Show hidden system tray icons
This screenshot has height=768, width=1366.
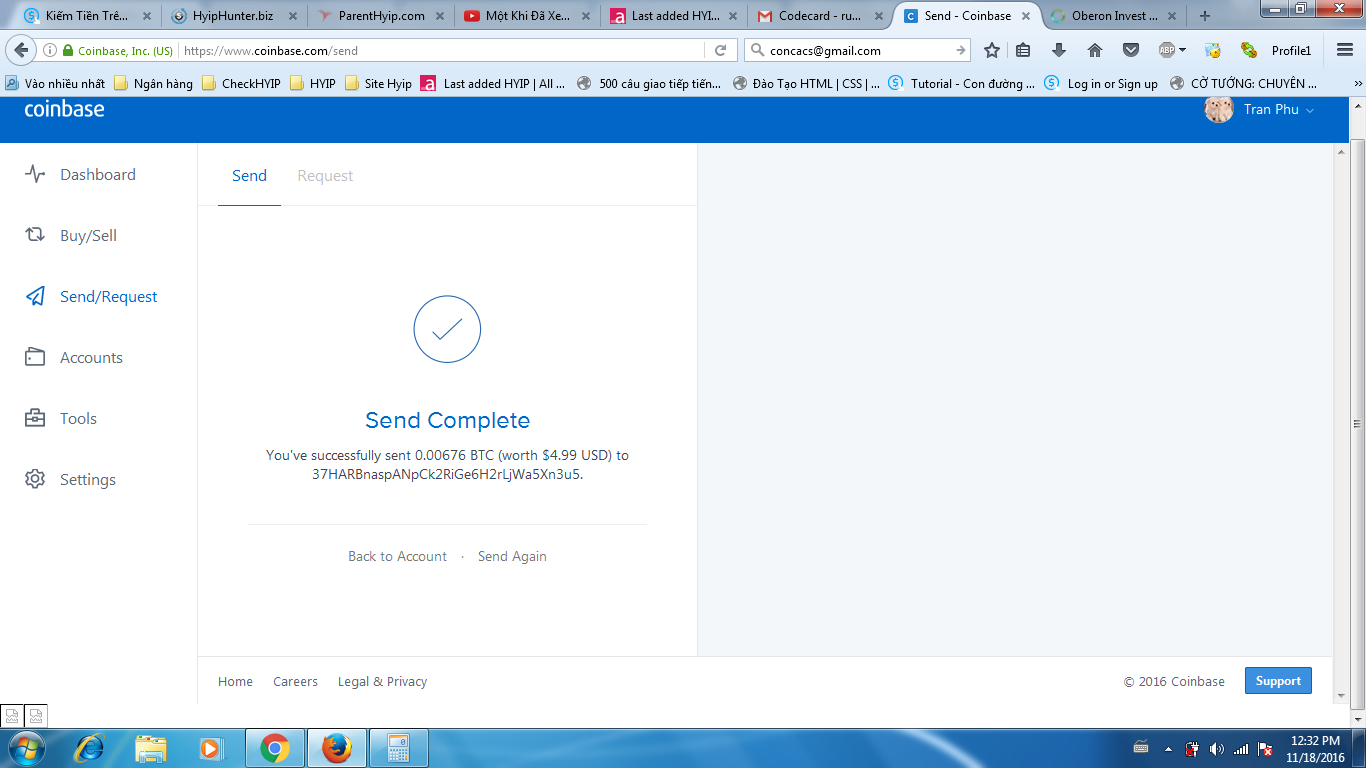1168,748
